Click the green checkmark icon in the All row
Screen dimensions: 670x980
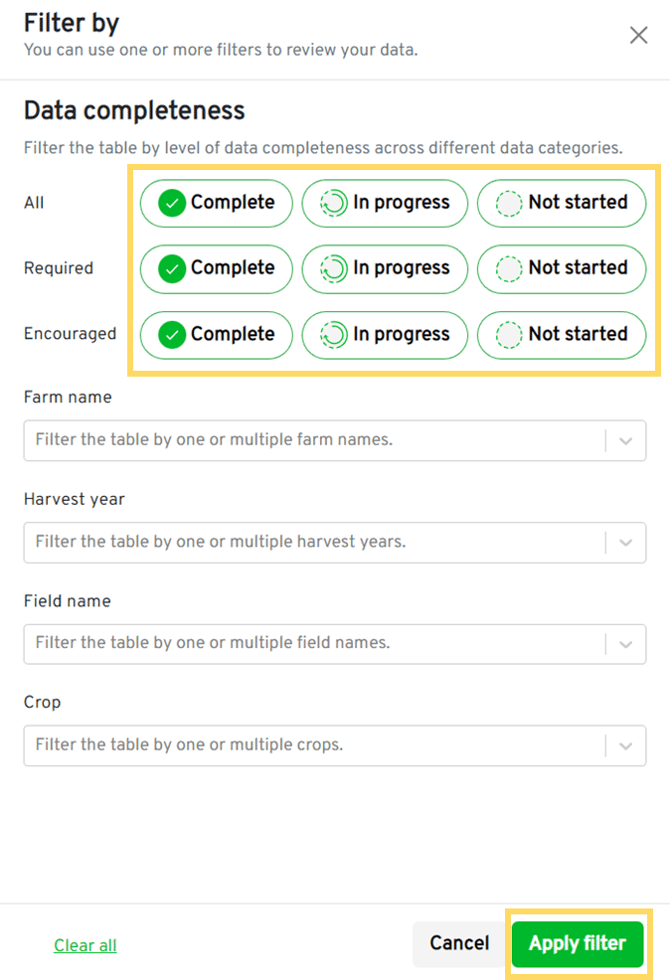pos(172,203)
